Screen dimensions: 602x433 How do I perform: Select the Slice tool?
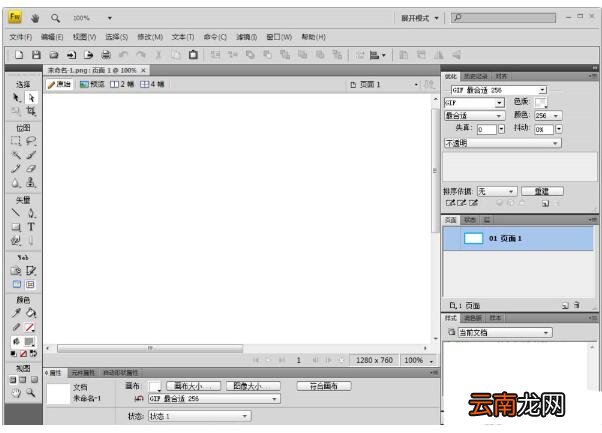(x=31, y=271)
